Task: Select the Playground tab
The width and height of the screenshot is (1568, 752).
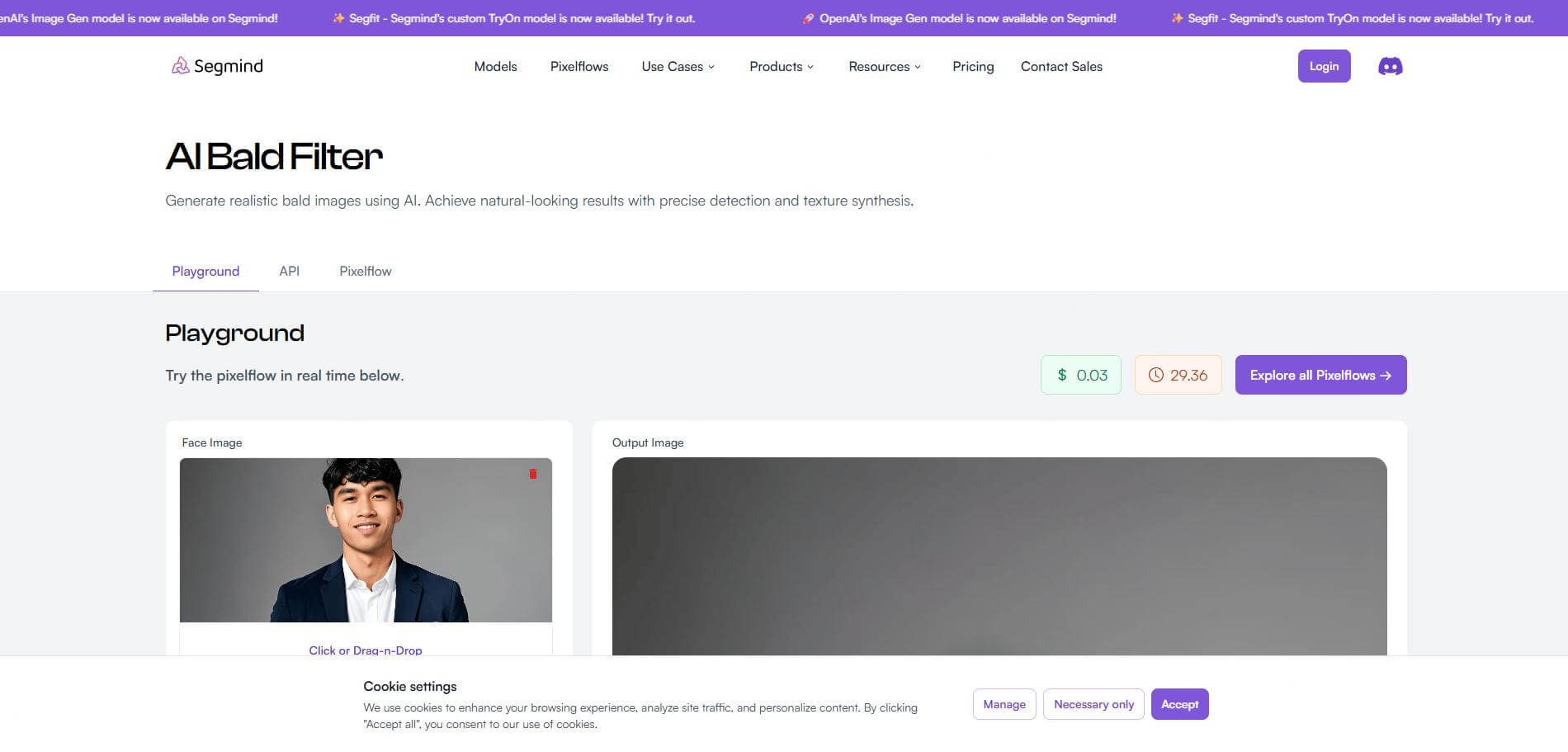Action: (x=205, y=272)
